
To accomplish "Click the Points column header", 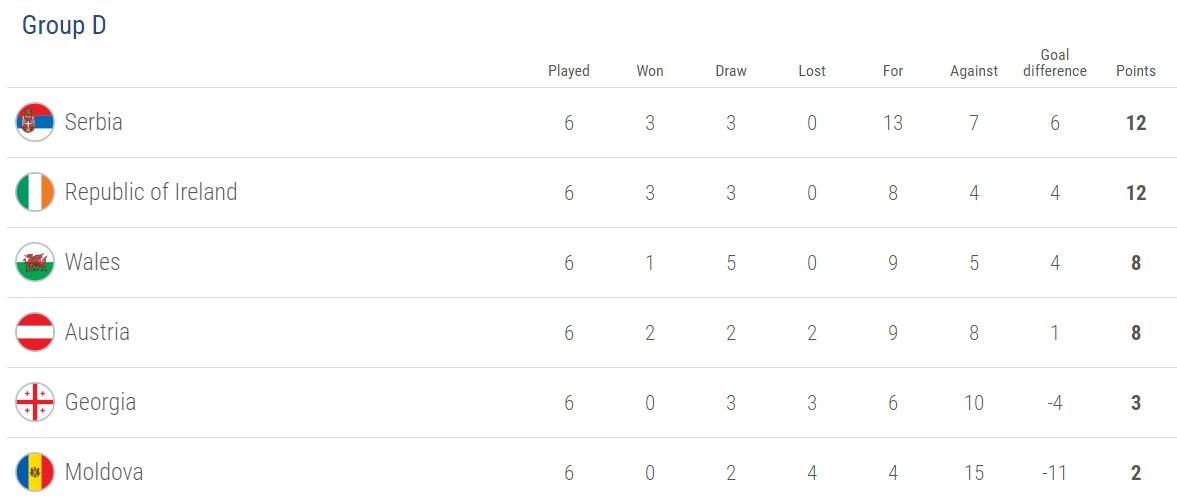I will [1135, 71].
